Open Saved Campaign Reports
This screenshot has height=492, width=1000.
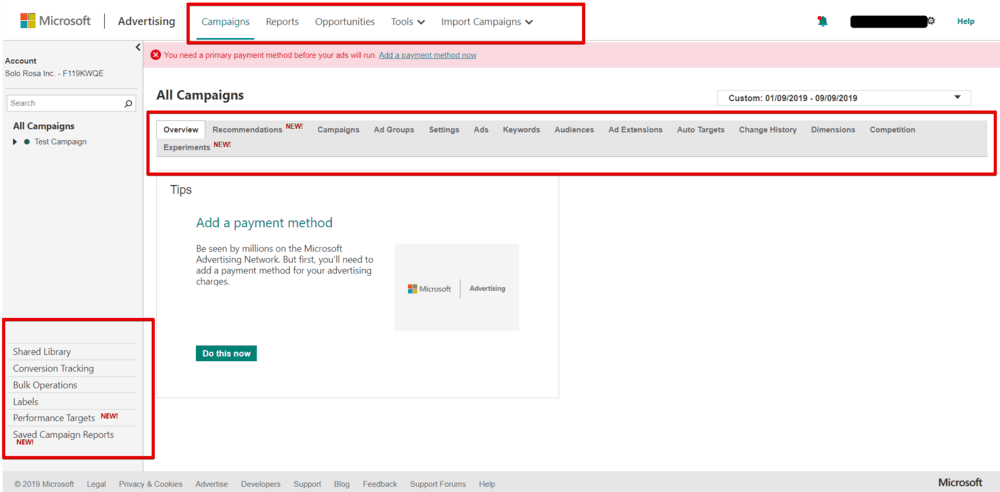[63, 435]
